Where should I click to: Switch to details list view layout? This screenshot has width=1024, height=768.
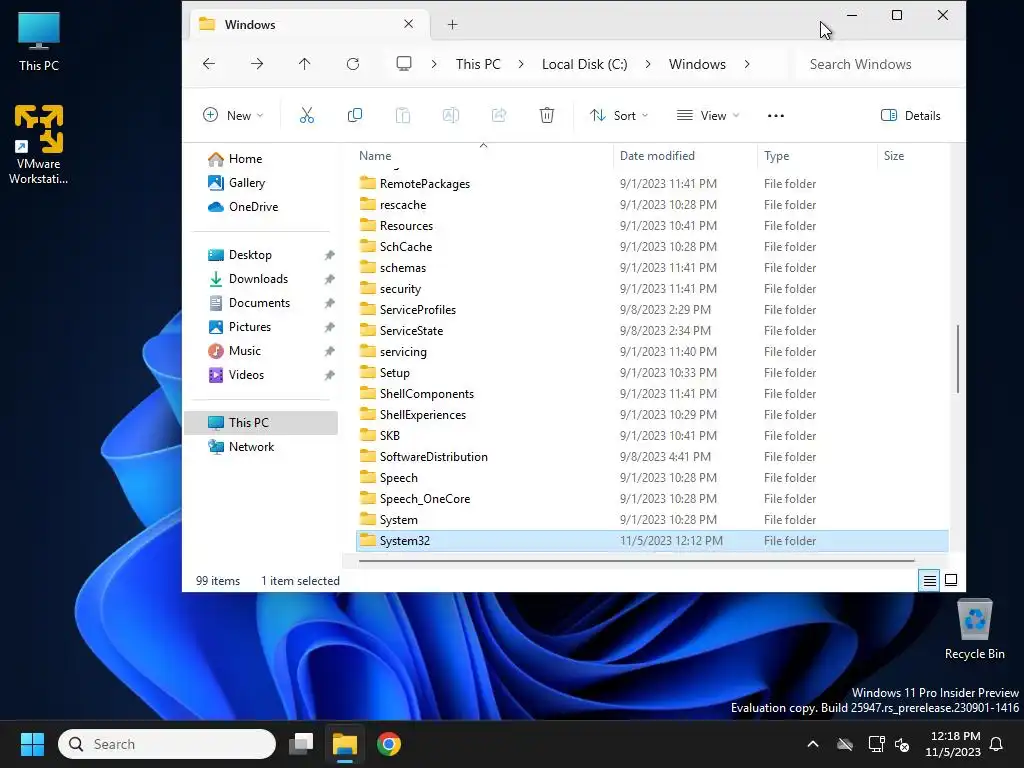[x=929, y=580]
